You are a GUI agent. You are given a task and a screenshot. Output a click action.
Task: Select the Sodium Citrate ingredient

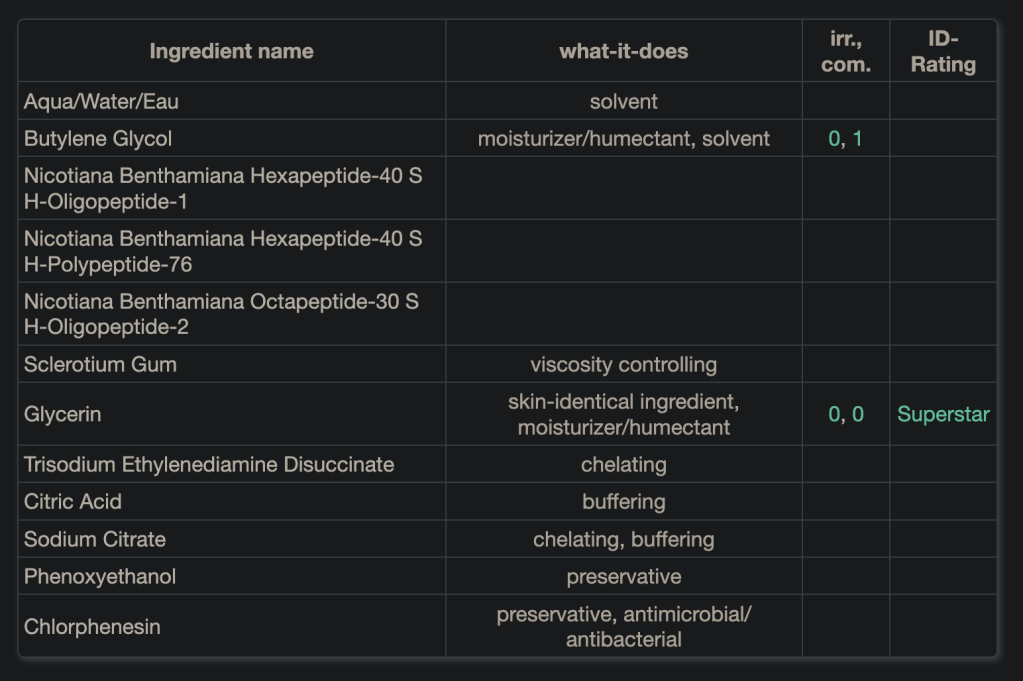pyautogui.click(x=95, y=540)
